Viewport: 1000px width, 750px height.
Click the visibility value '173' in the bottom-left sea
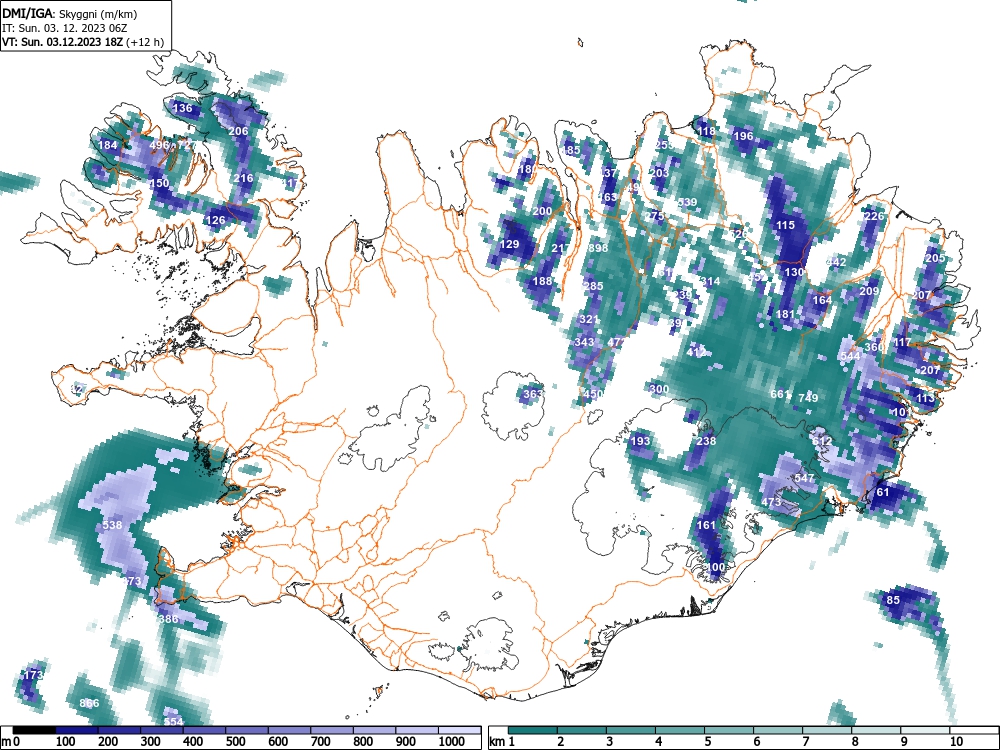point(33,675)
